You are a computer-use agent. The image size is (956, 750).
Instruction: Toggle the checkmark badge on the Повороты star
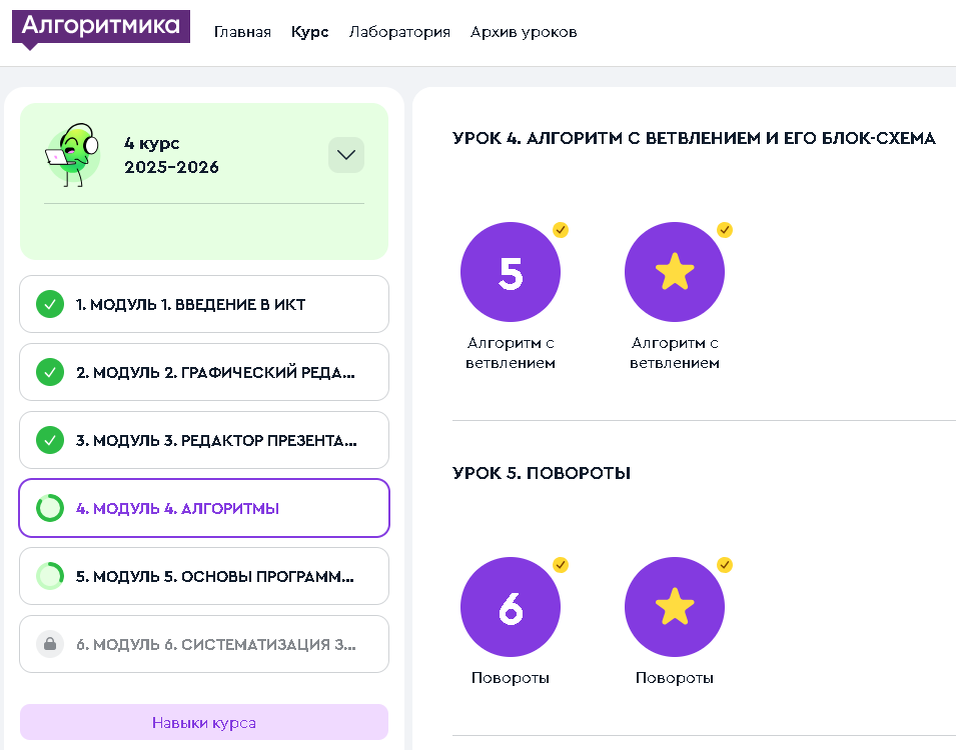tap(724, 565)
